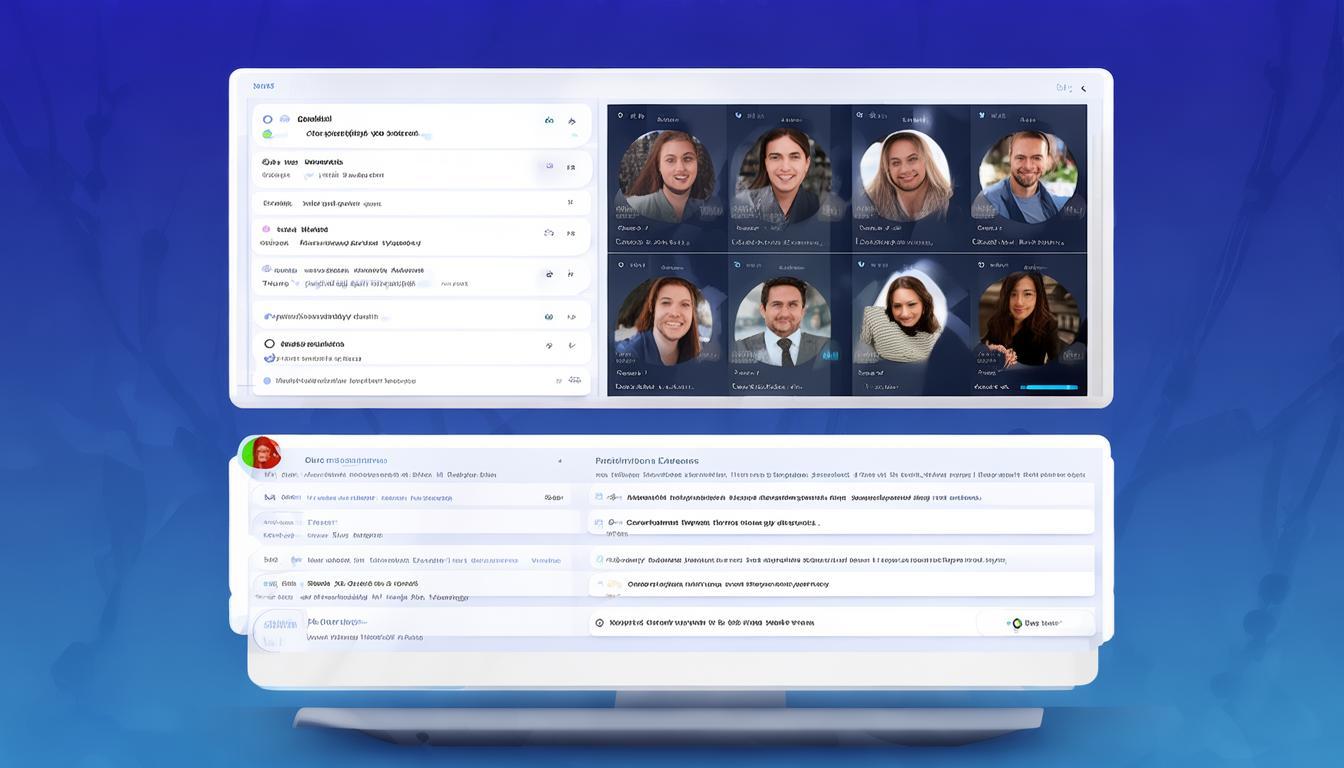Click the blue progress bar under the last portrait tile

(x=1051, y=387)
